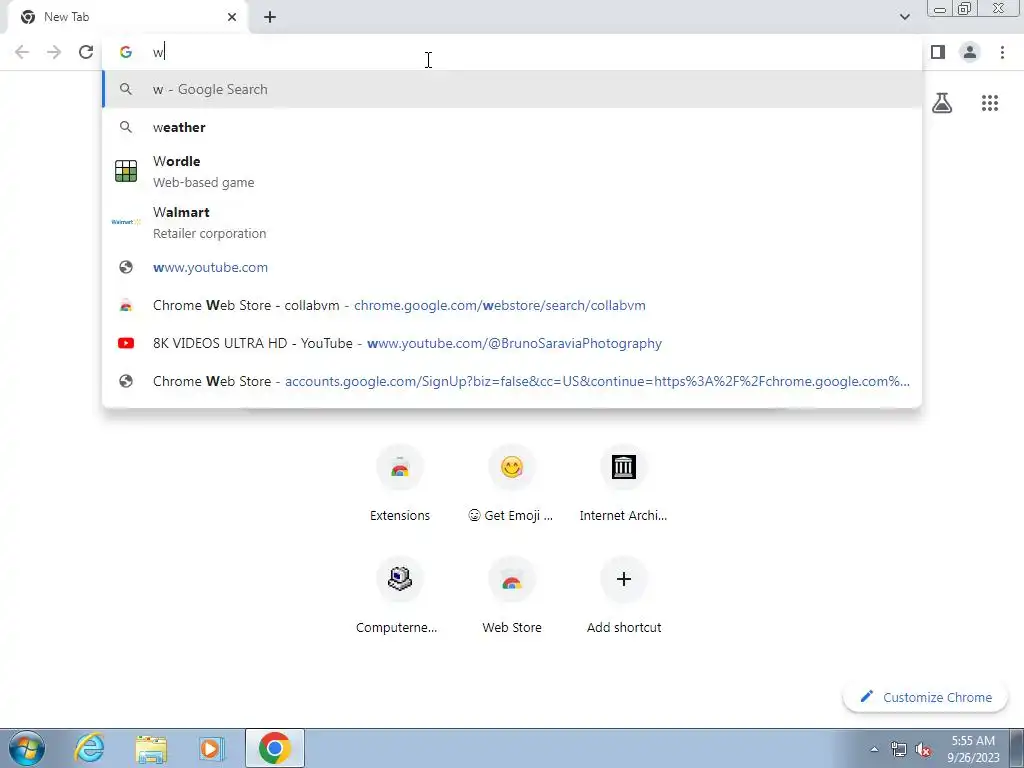Choose the 'weather' search suggestion
The width and height of the screenshot is (1024, 768).
click(x=512, y=127)
